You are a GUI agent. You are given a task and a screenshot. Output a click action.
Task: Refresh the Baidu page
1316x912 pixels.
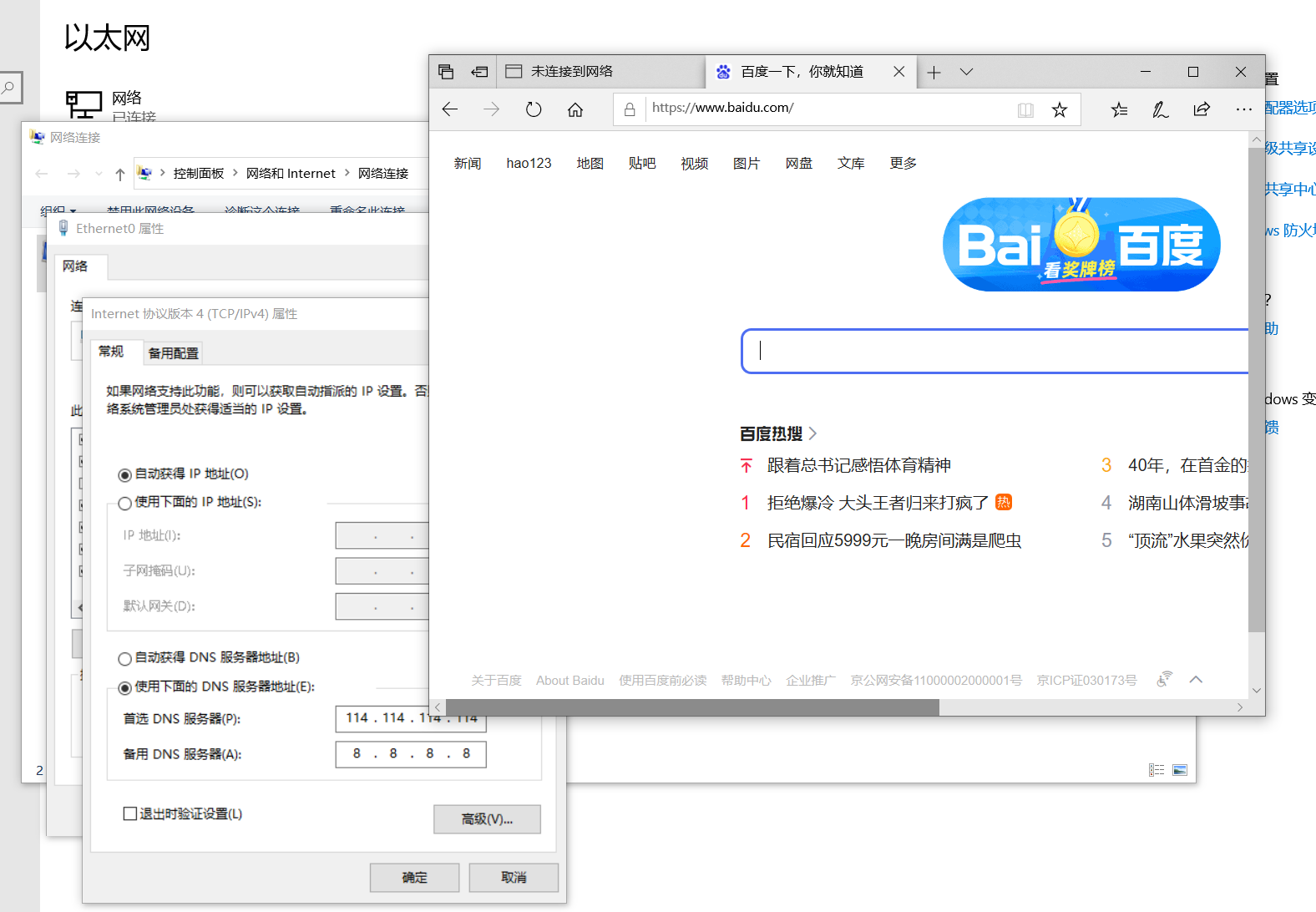pos(534,109)
